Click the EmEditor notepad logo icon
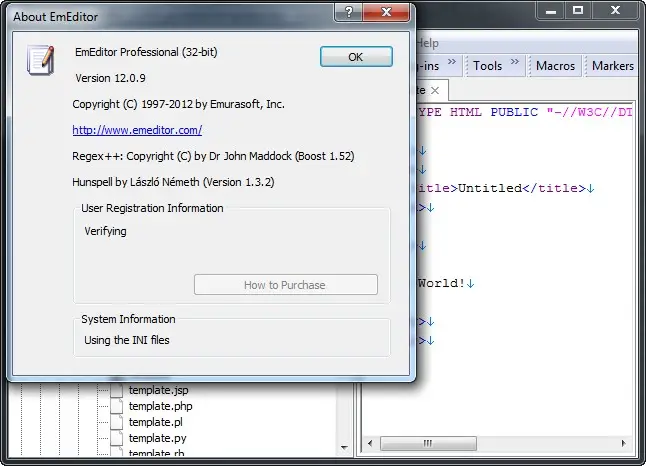The image size is (646, 466). click(x=41, y=60)
